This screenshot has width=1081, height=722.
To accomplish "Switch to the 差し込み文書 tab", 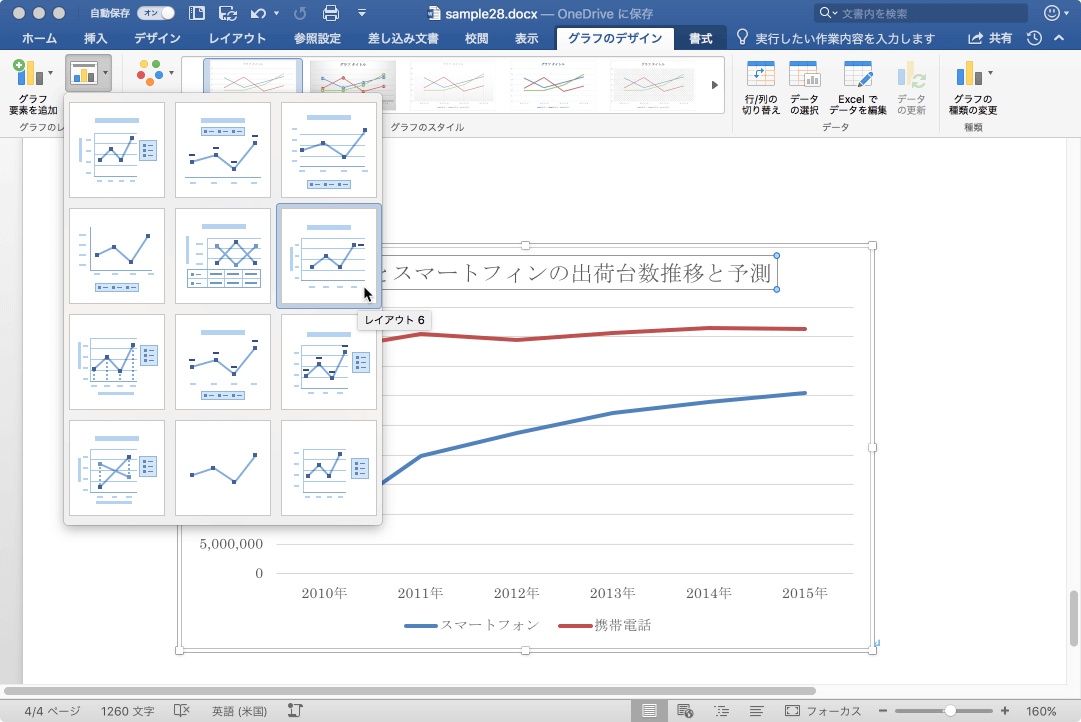I will pos(403,39).
